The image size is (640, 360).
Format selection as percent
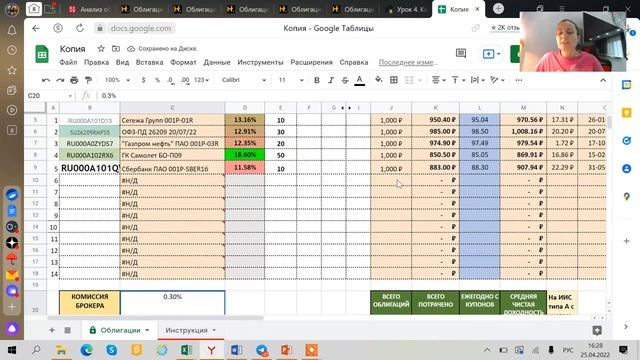coord(157,80)
